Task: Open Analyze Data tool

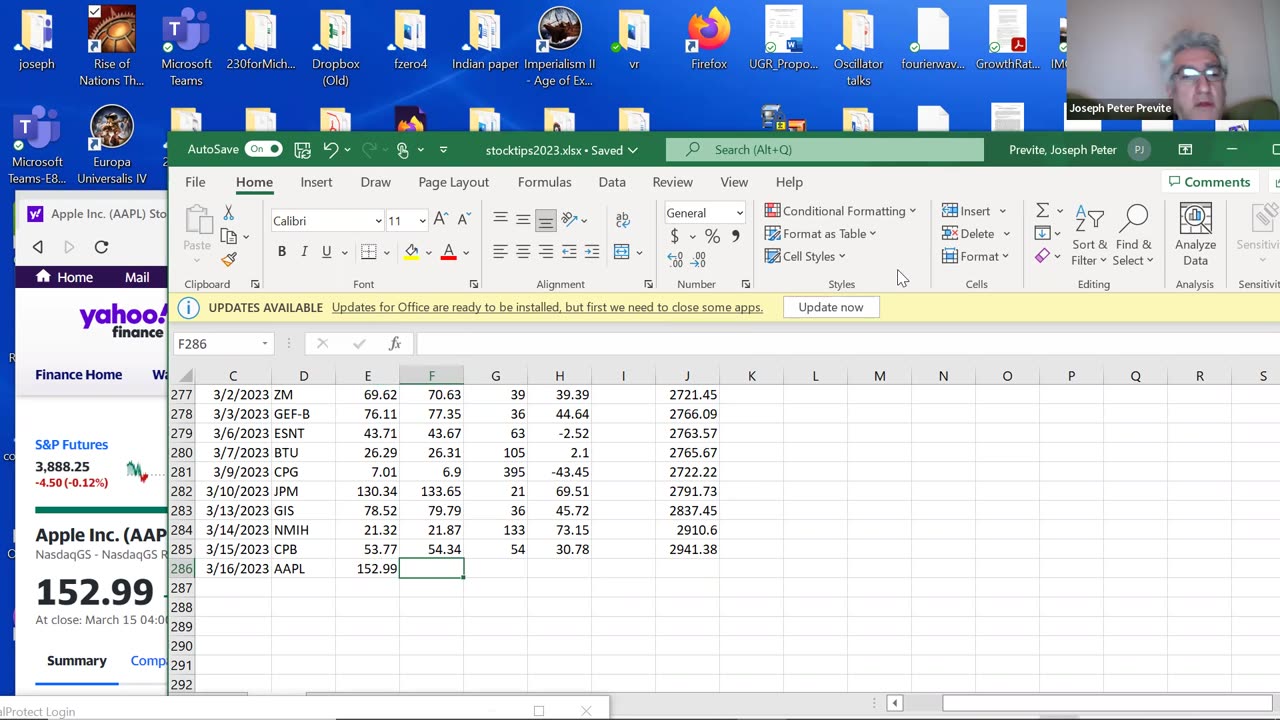Action: (x=1195, y=235)
